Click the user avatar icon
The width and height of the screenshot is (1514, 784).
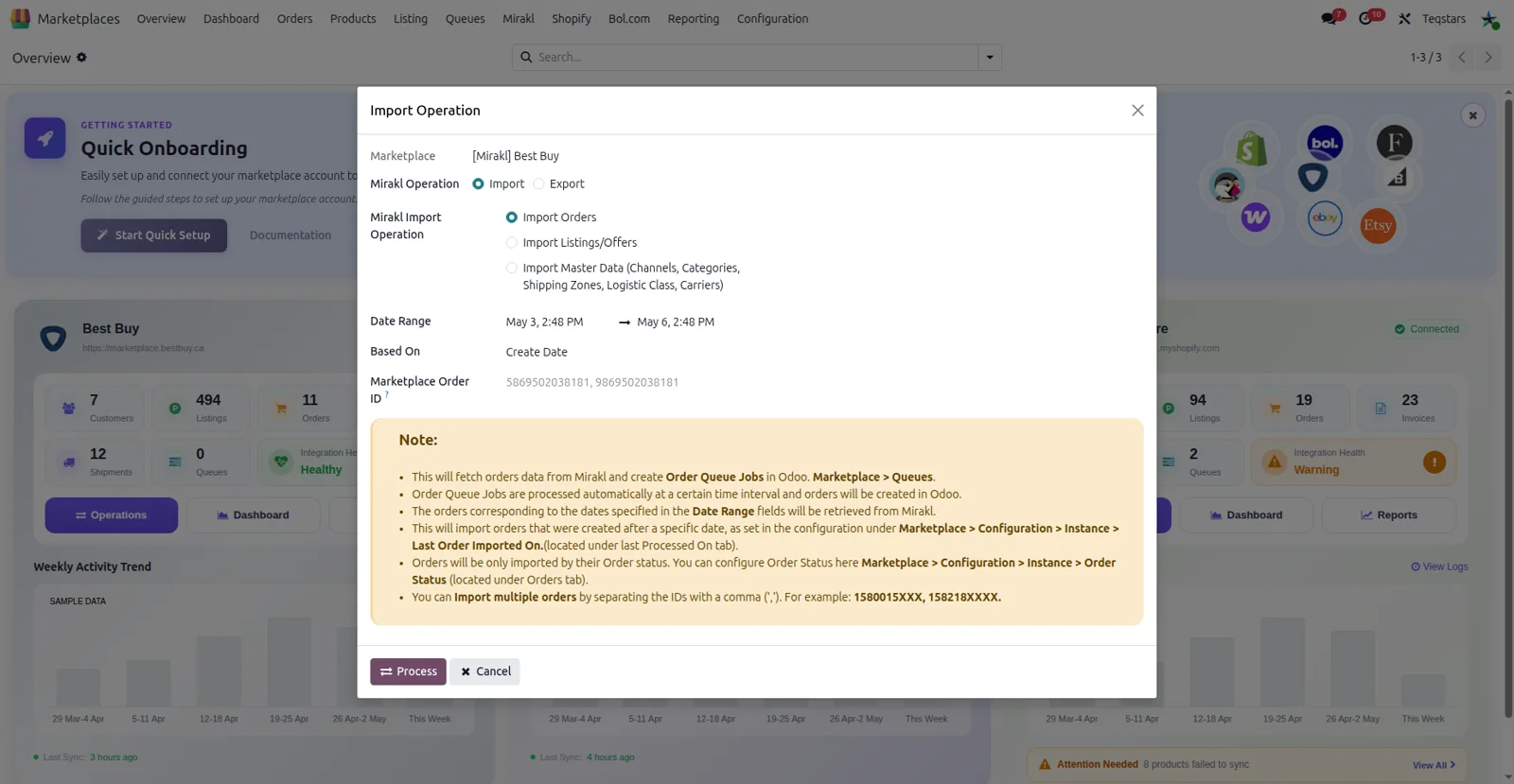click(1489, 19)
